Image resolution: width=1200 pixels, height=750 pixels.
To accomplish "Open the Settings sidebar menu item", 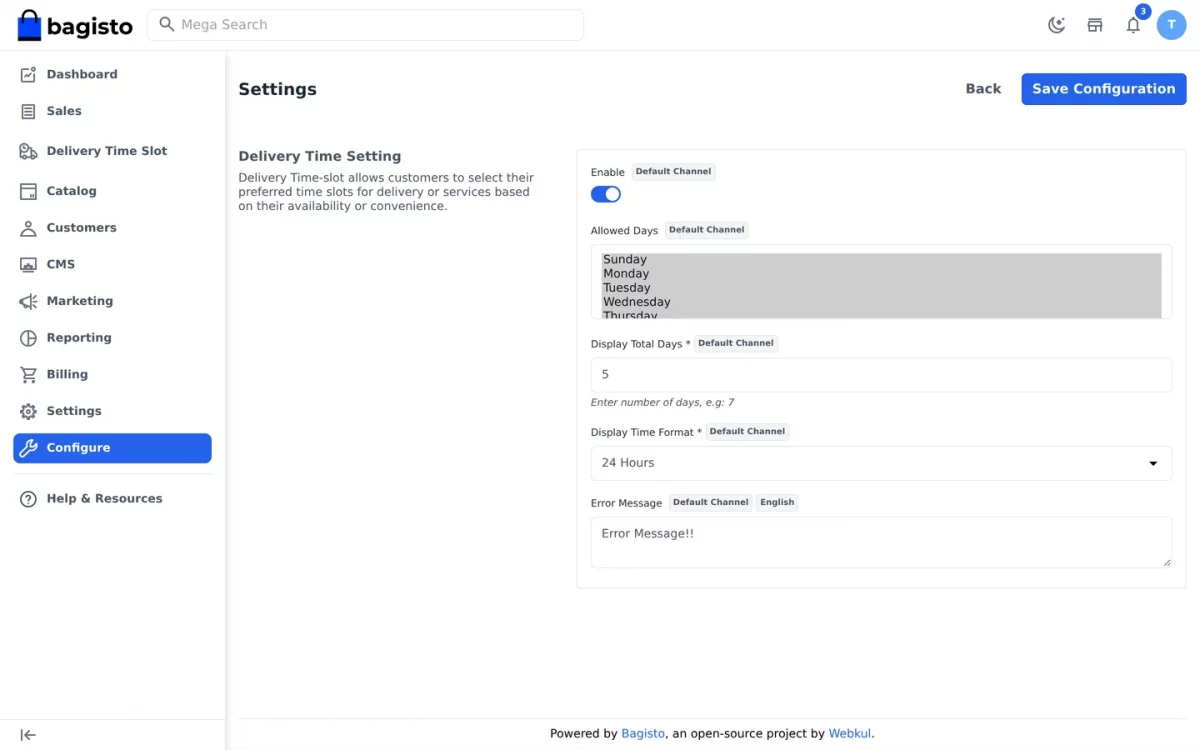I will (112, 411).
